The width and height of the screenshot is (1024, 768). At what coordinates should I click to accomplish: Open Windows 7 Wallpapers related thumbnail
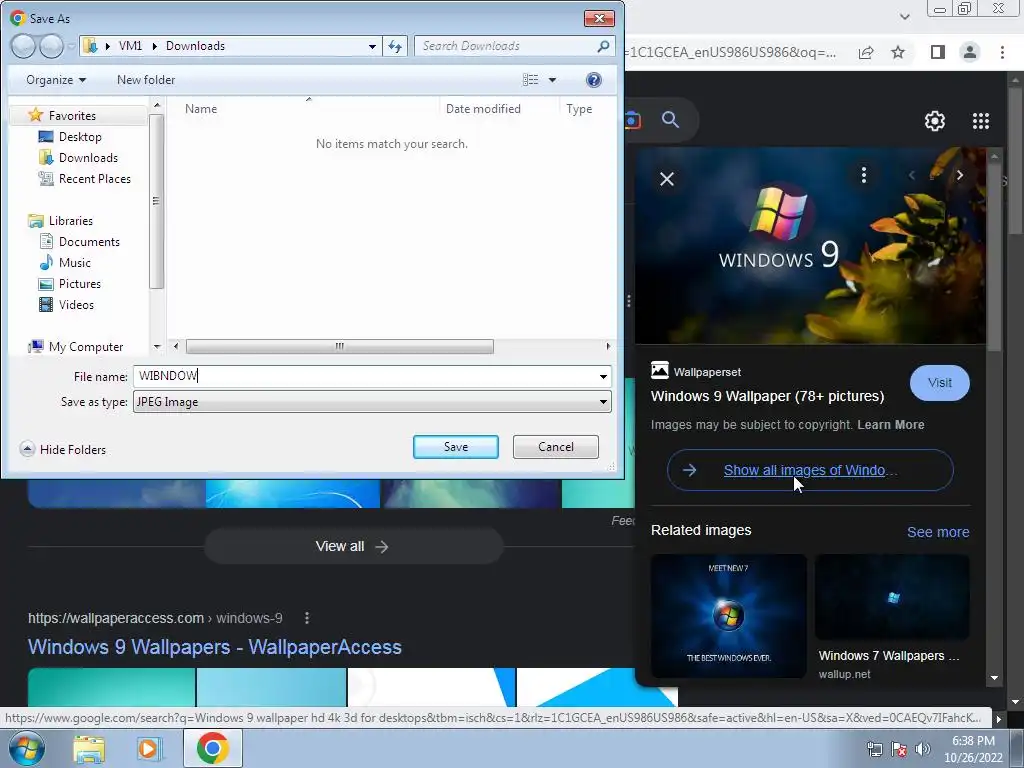[x=891, y=596]
